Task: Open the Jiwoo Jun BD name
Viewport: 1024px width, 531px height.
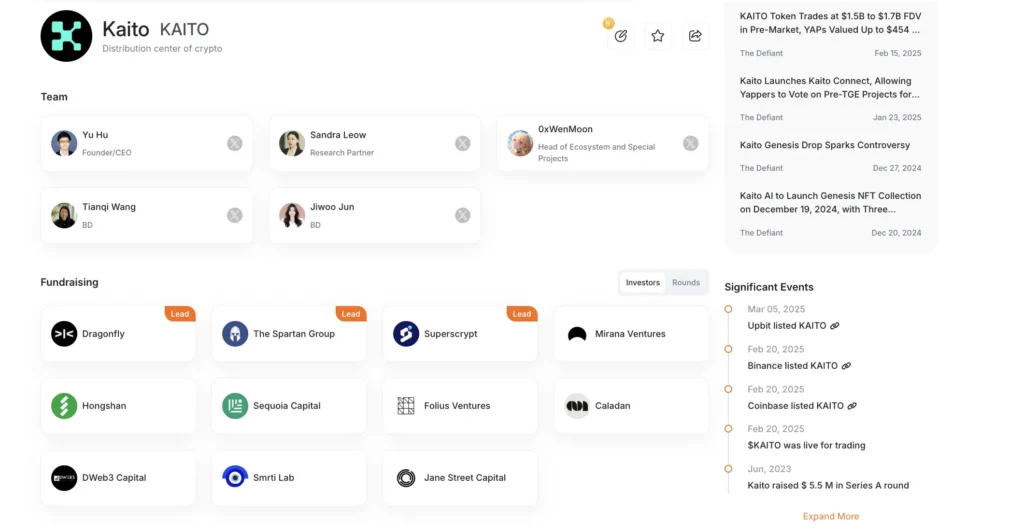Action: 332,207
